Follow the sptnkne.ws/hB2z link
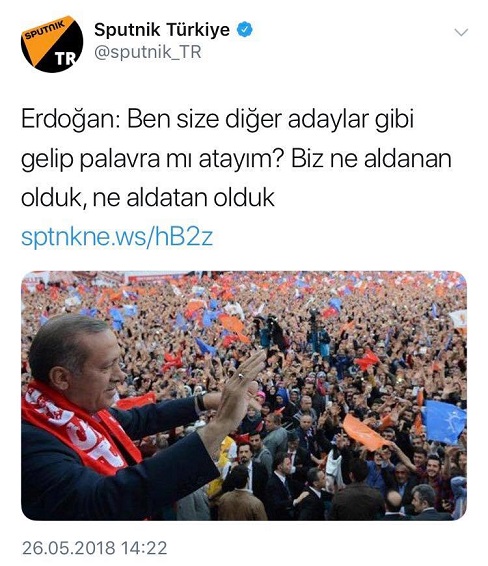The image size is (488, 566). pos(117,237)
